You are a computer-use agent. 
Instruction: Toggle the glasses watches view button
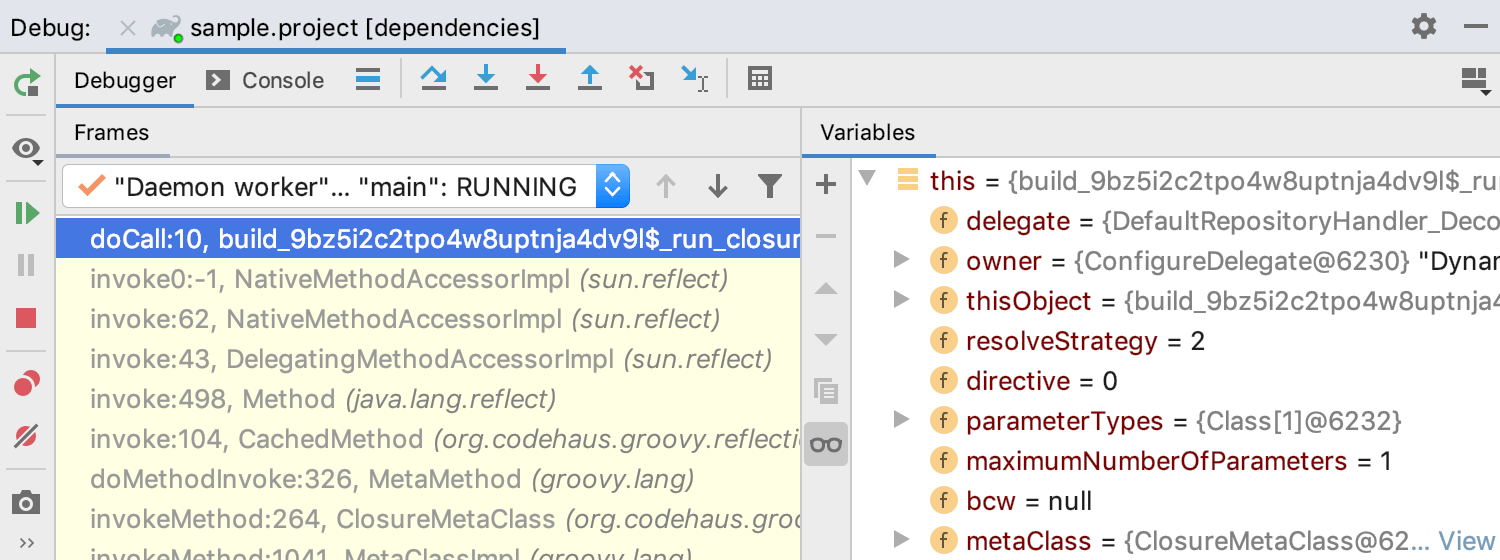pyautogui.click(x=826, y=445)
